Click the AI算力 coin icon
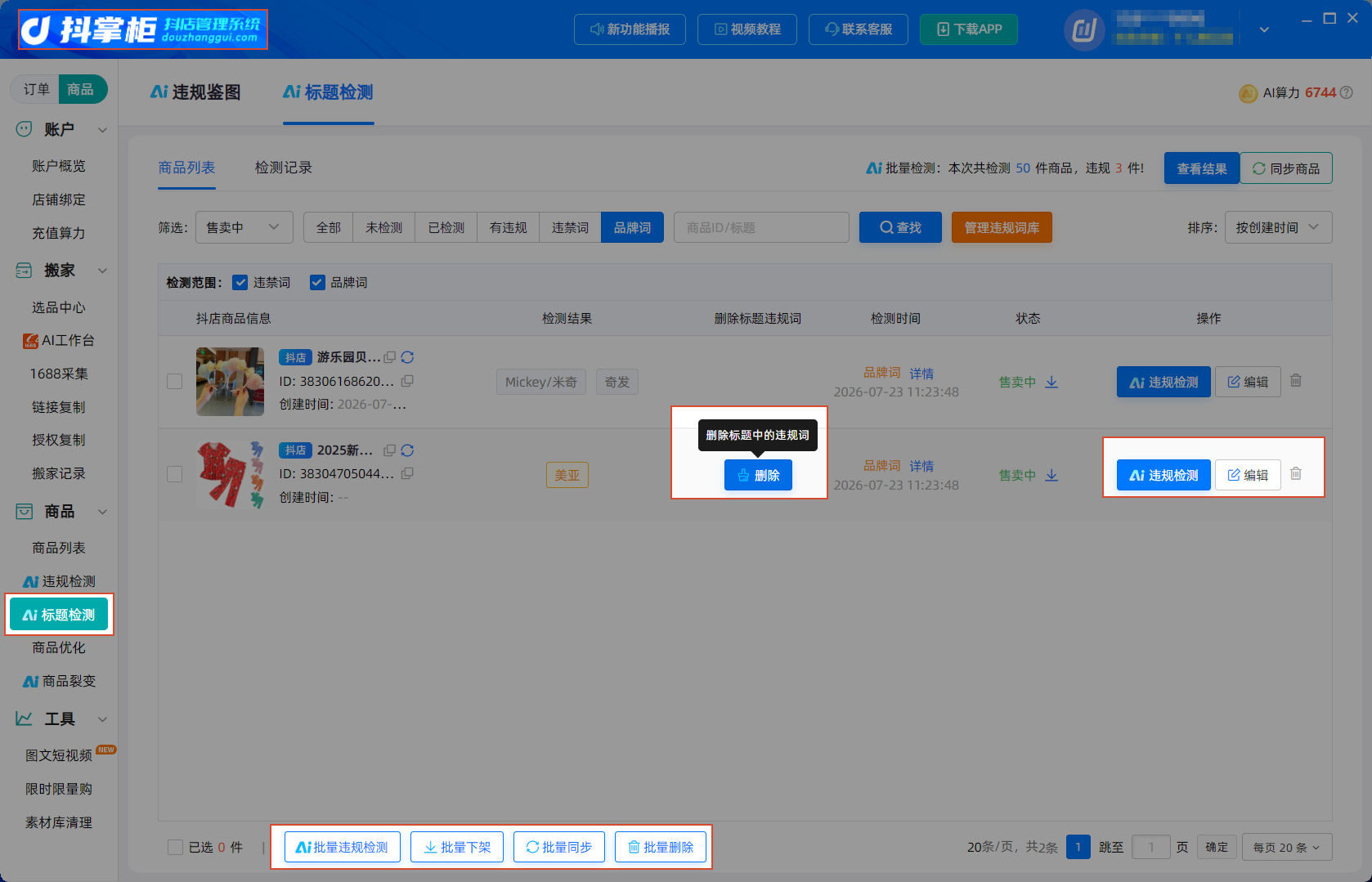 1248,93
